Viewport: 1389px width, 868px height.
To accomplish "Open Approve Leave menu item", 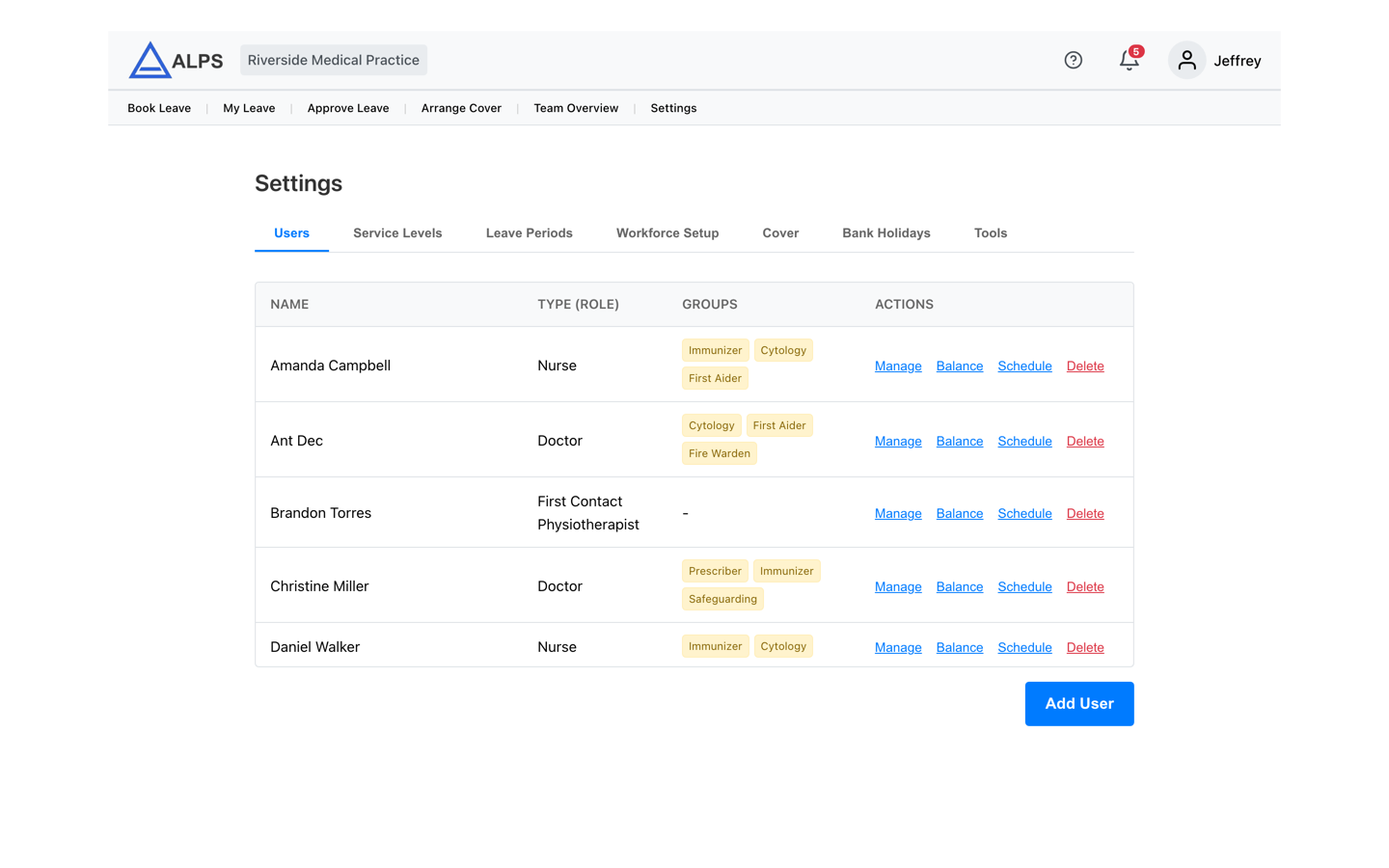I will click(348, 108).
